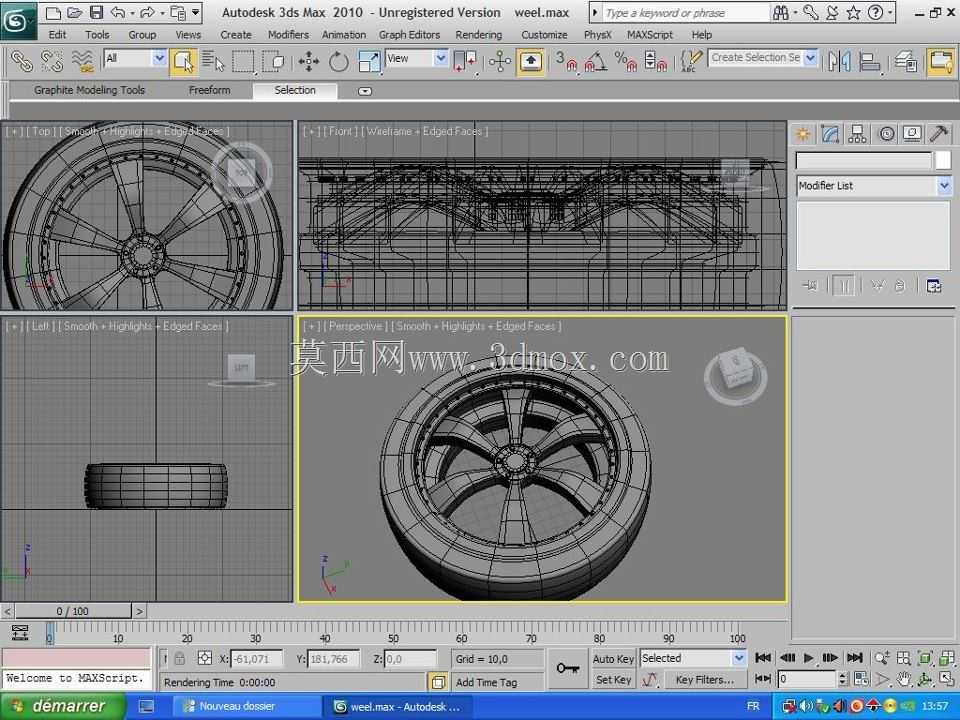Screen dimensions: 960x720
Task: Open the Utilities command panel
Action: pyautogui.click(x=939, y=134)
